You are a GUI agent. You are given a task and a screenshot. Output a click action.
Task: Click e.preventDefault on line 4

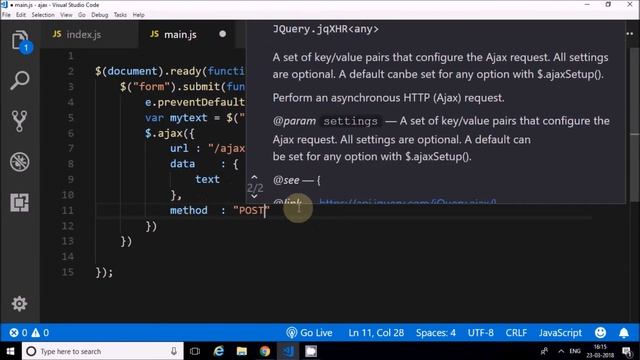pyautogui.click(x=195, y=102)
